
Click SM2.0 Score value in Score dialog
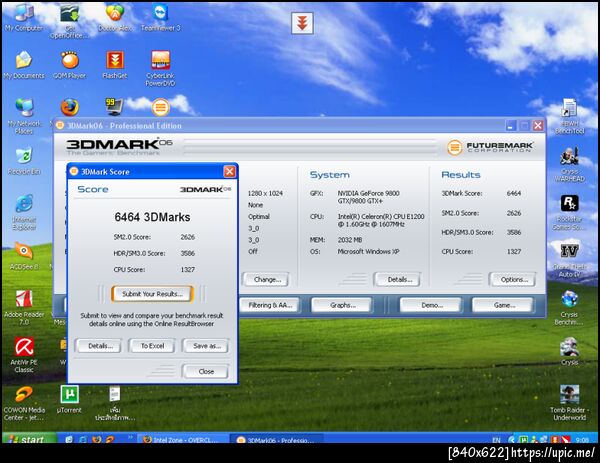pyautogui.click(x=188, y=237)
